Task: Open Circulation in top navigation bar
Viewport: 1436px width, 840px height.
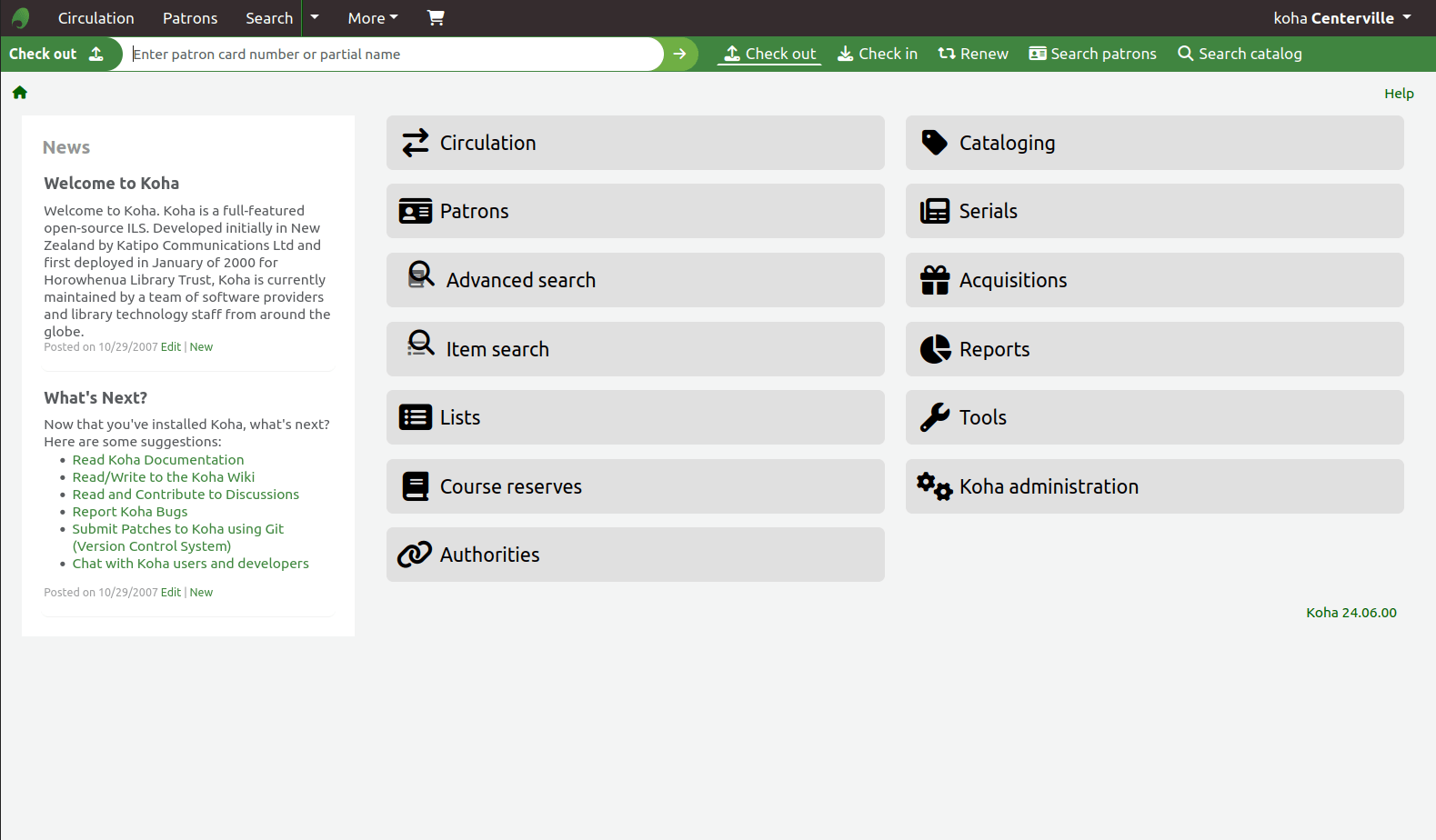Action: pos(96,18)
